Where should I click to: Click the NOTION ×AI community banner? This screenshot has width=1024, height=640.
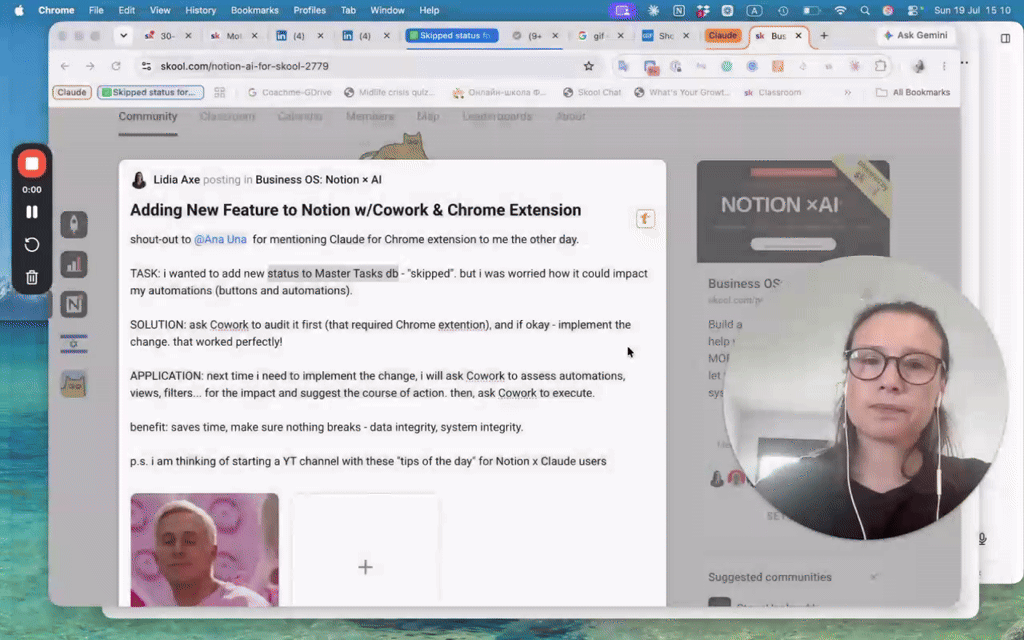point(793,212)
